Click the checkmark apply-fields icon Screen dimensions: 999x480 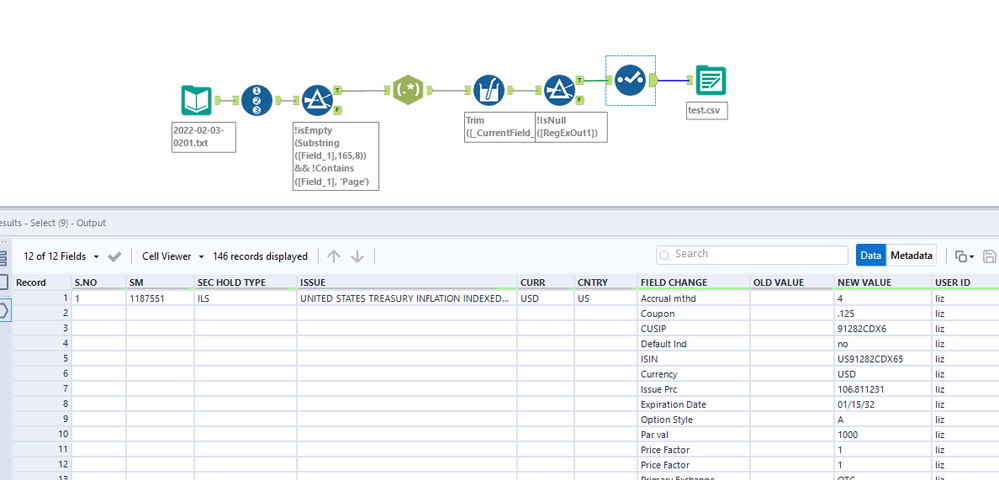115,257
